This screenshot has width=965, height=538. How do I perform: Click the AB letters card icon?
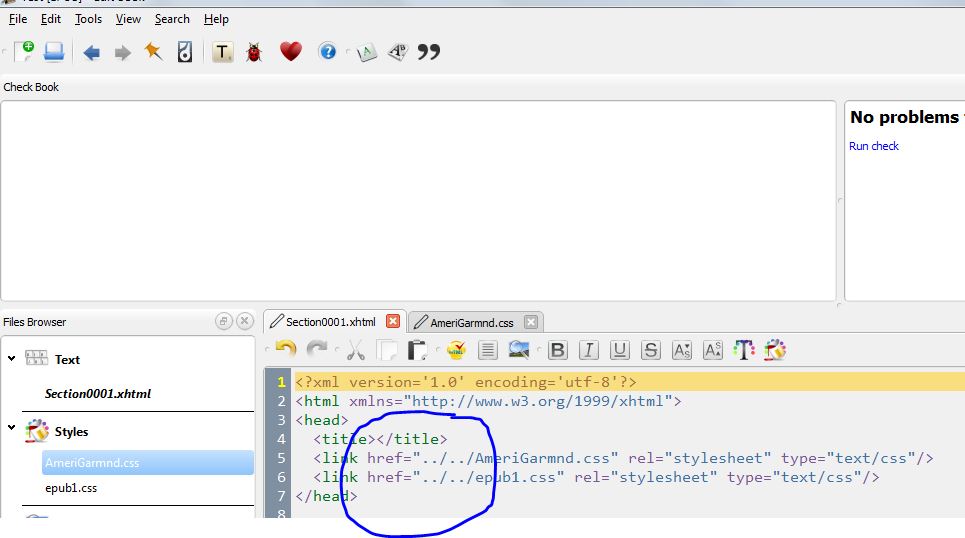[398, 52]
